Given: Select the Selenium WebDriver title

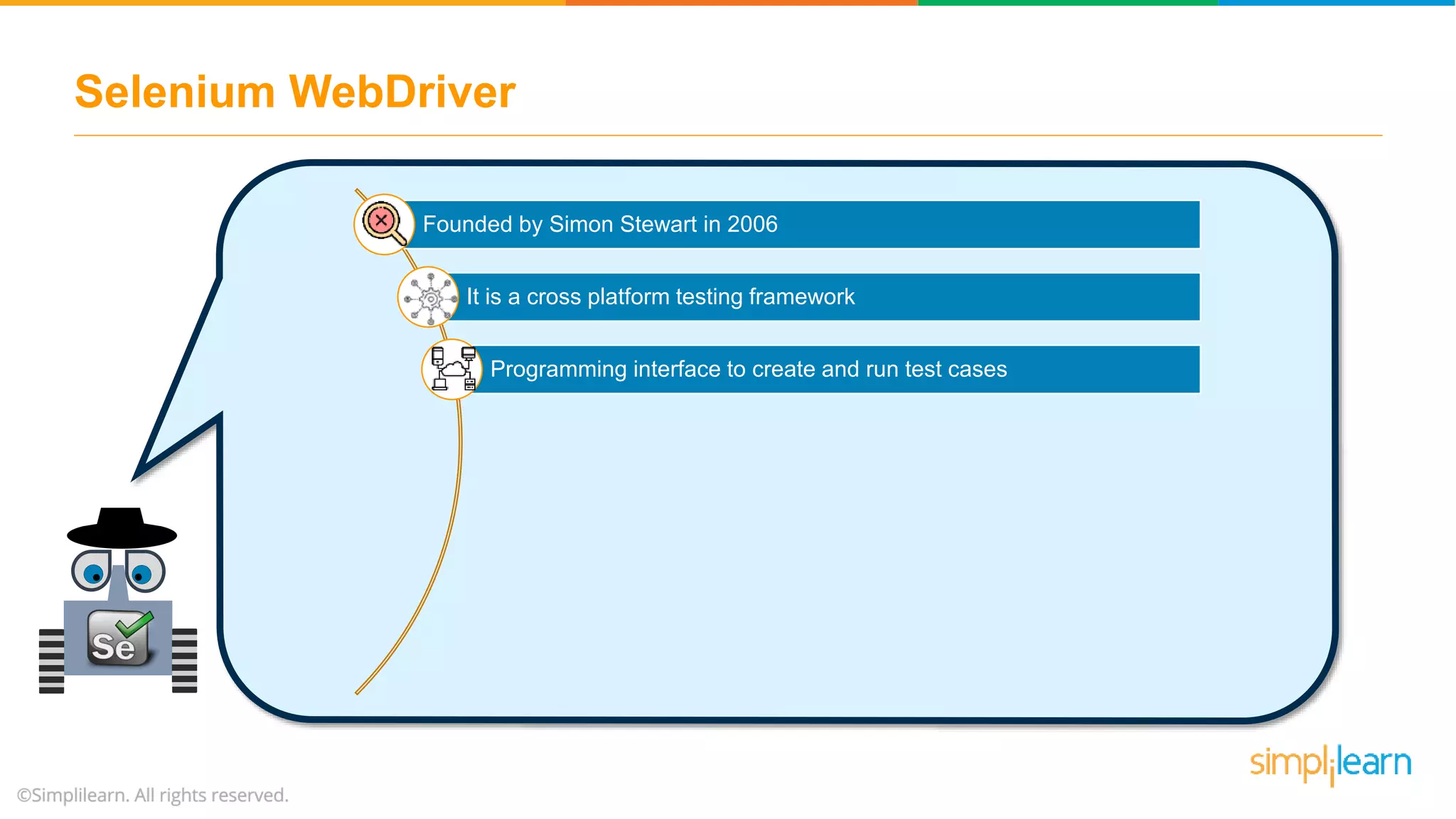Looking at the screenshot, I should coord(295,92).
